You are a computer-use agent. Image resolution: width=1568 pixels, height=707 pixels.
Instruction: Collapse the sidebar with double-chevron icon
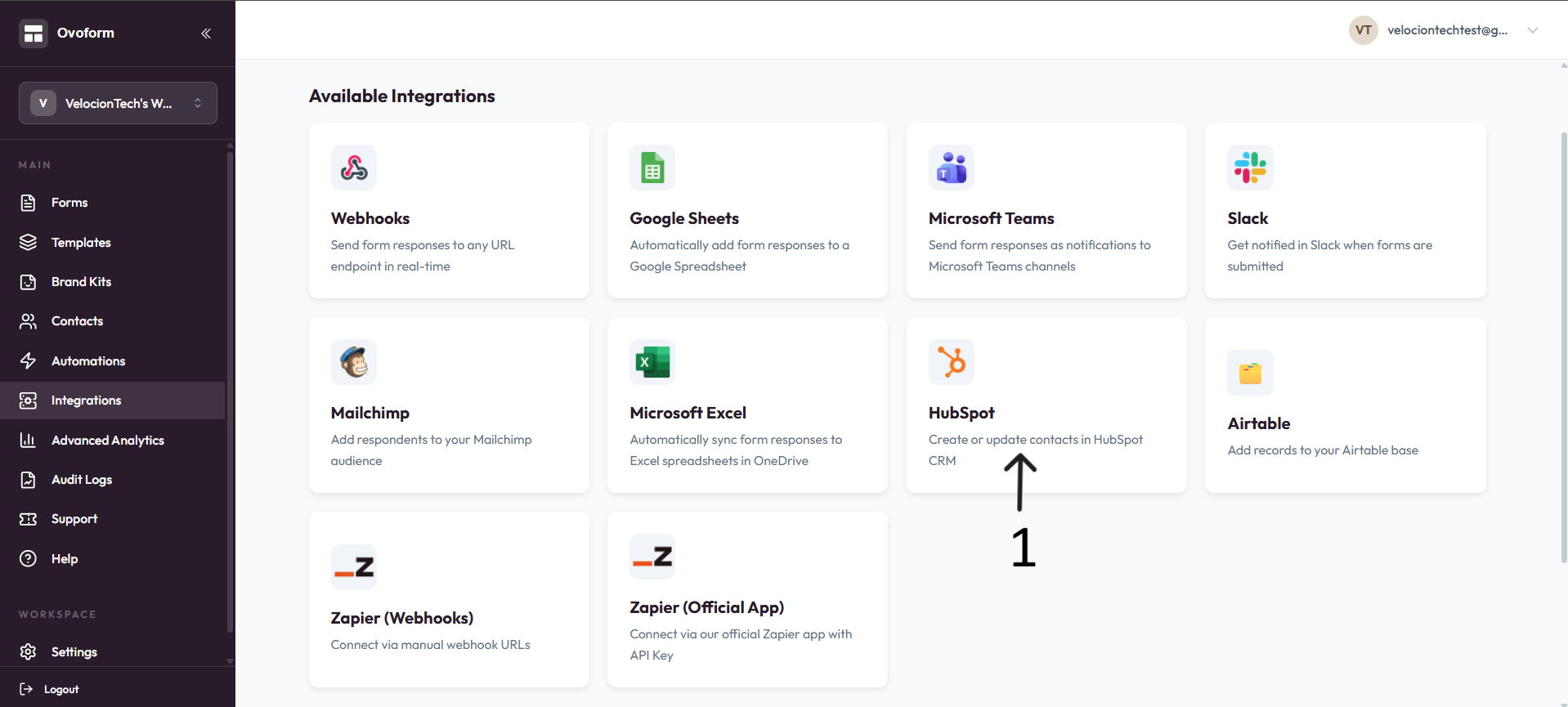click(x=206, y=34)
